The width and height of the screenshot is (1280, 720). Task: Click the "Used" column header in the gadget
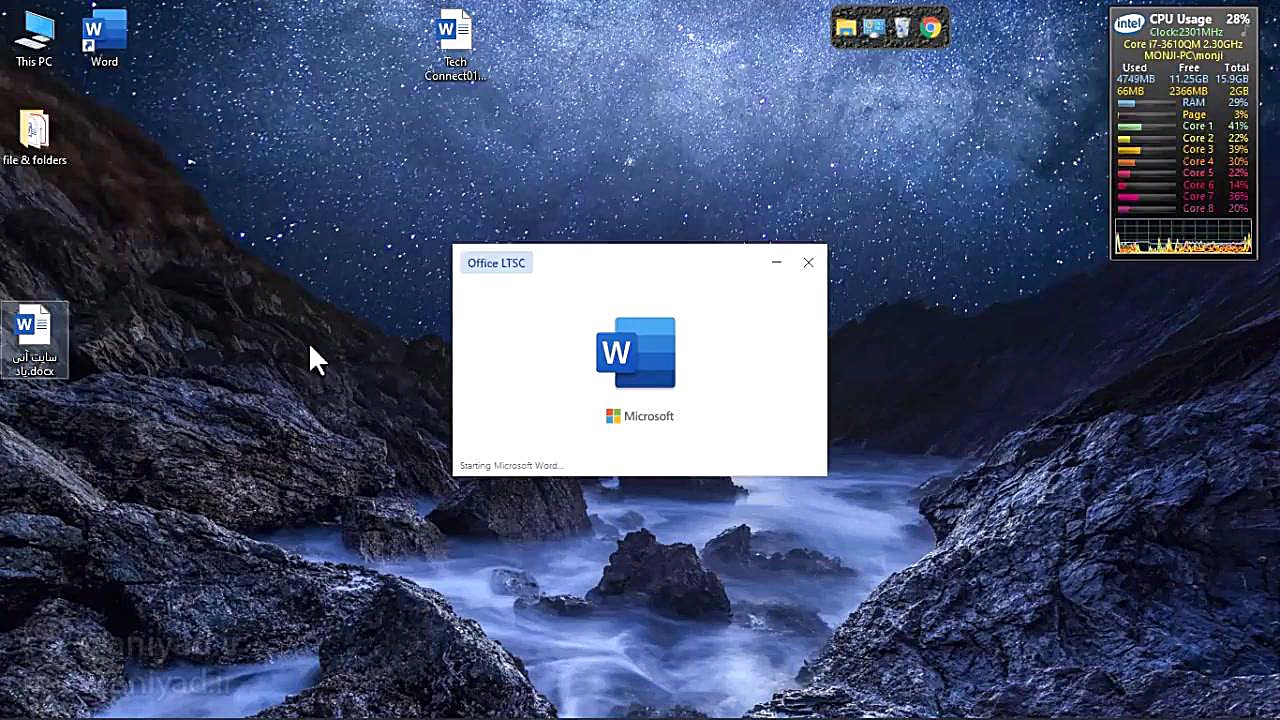[x=1135, y=68]
